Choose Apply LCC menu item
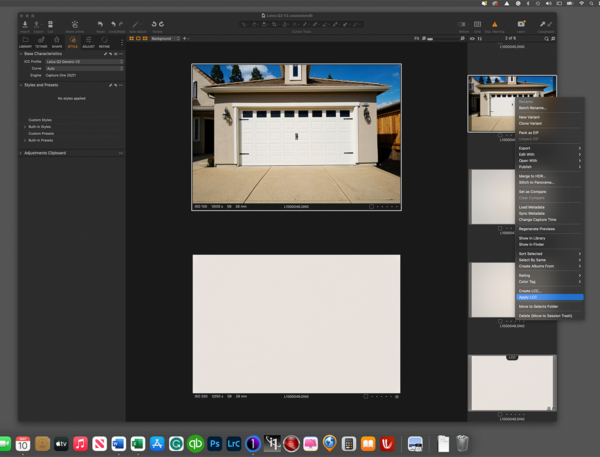Image resolution: width=600 pixels, height=457 pixels. [549, 297]
